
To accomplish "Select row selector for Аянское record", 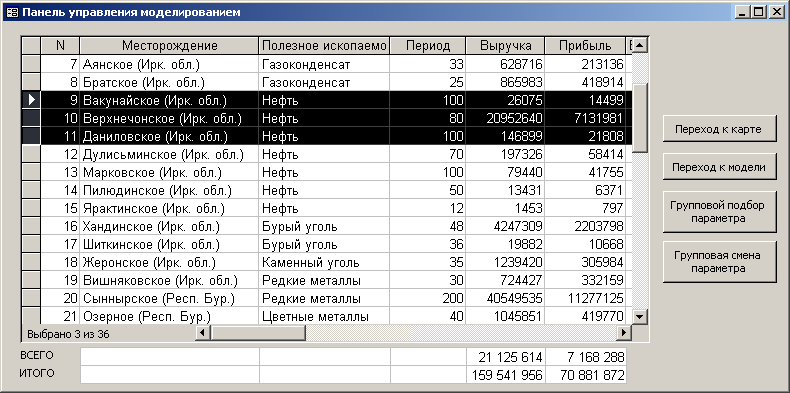I will coord(31,64).
